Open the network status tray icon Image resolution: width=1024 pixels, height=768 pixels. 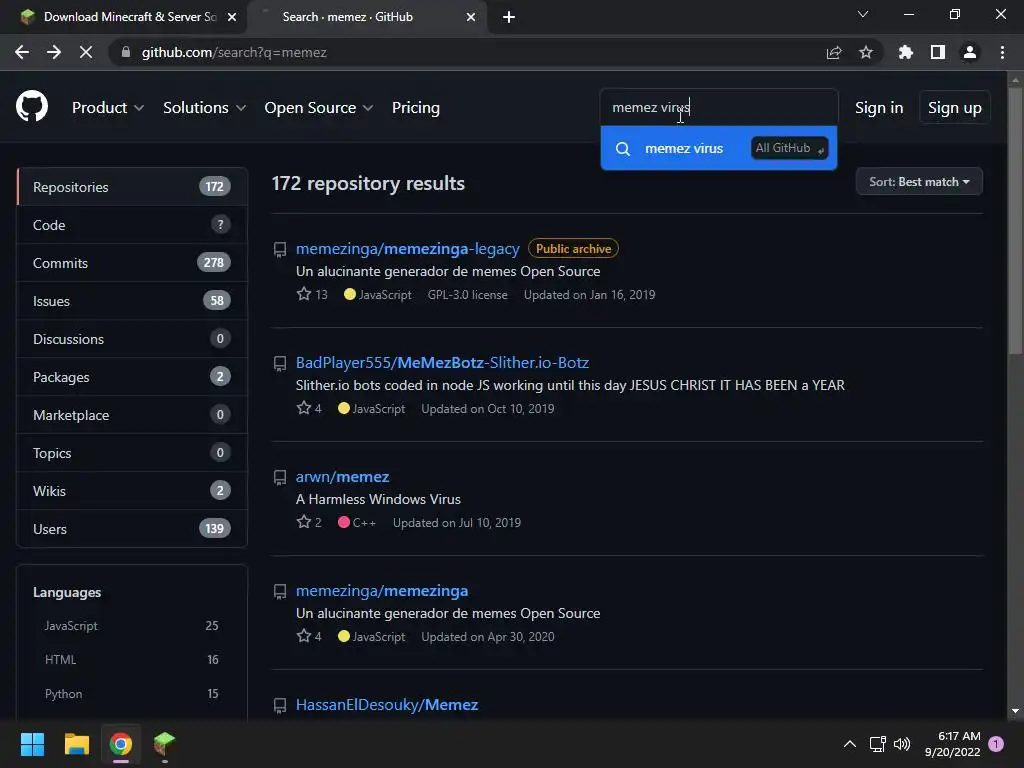pos(878,744)
